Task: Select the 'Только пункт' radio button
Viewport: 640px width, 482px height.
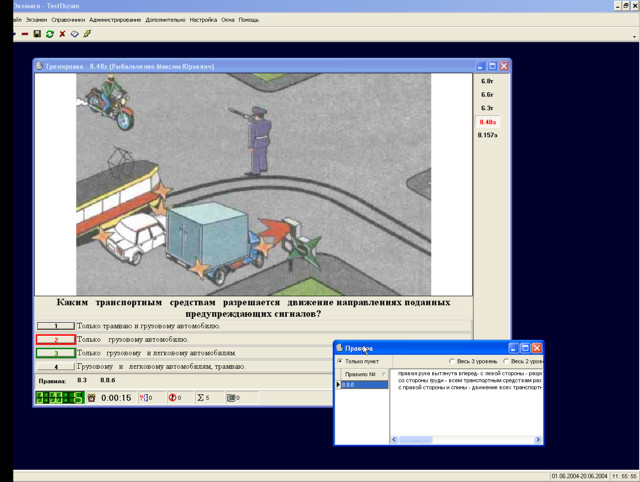Action: [x=340, y=361]
